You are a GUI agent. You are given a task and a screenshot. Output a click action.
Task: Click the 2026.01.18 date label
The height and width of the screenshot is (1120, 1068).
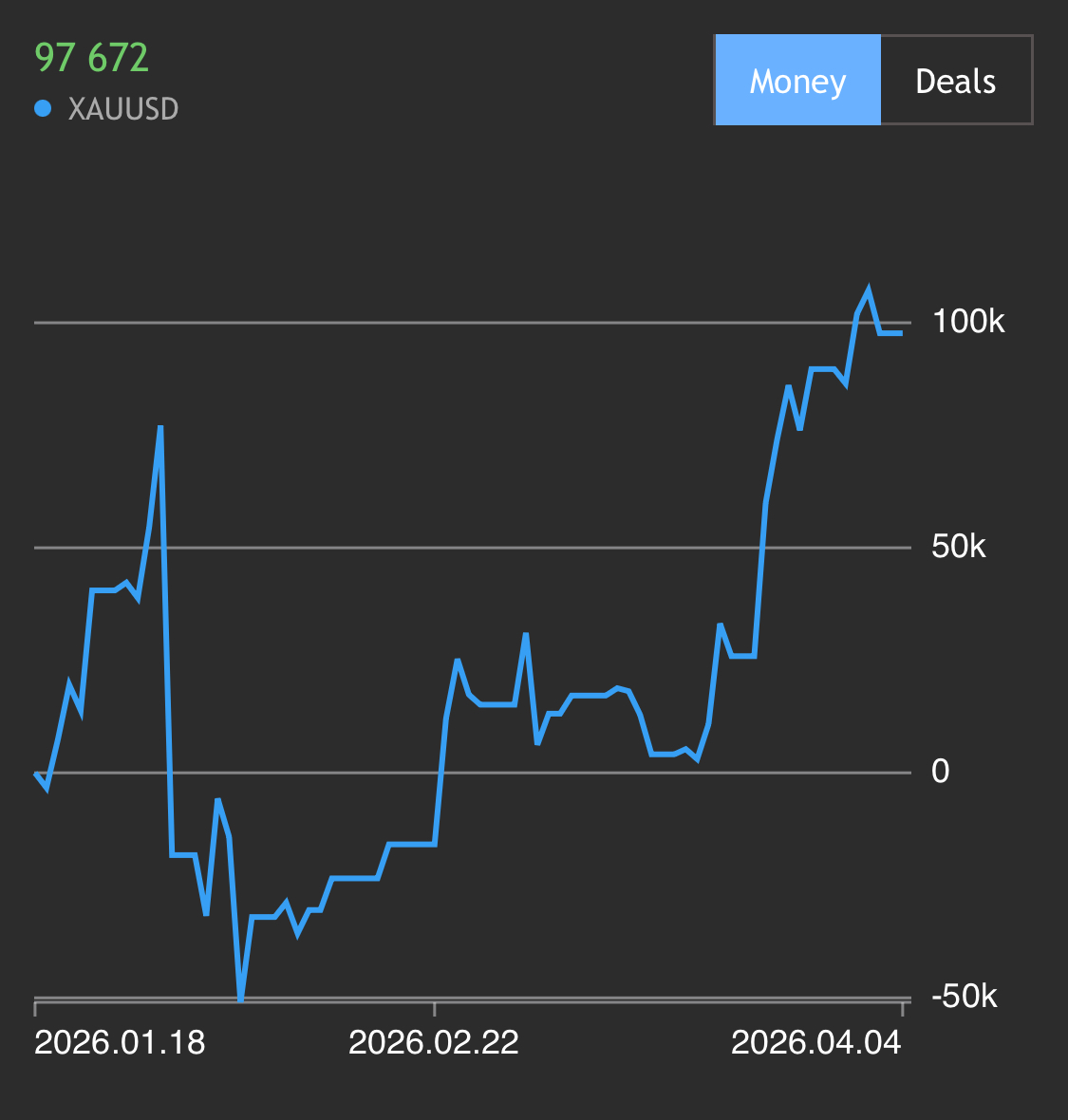pyautogui.click(x=120, y=1043)
